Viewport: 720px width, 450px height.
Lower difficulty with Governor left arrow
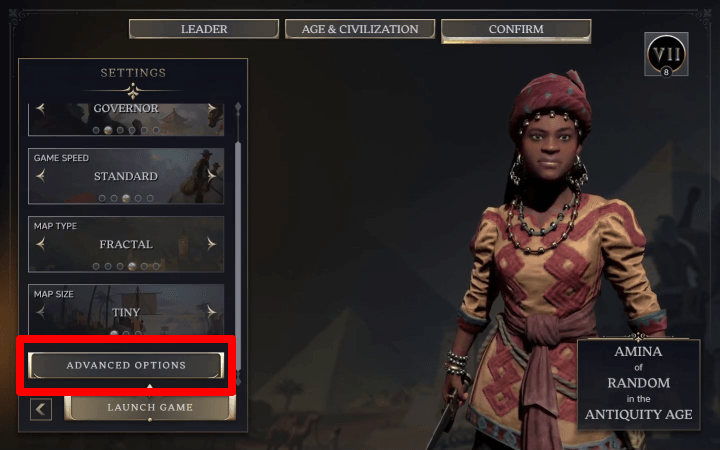pyautogui.click(x=41, y=108)
